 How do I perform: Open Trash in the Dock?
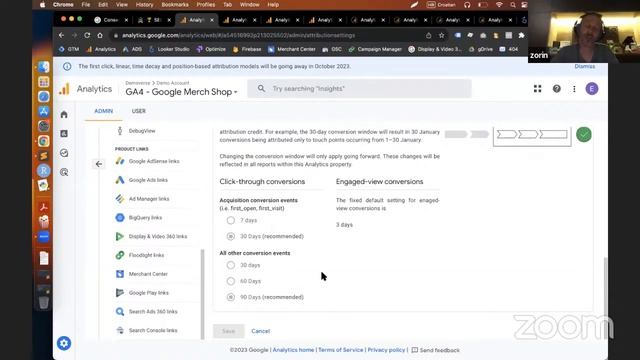coord(44,303)
